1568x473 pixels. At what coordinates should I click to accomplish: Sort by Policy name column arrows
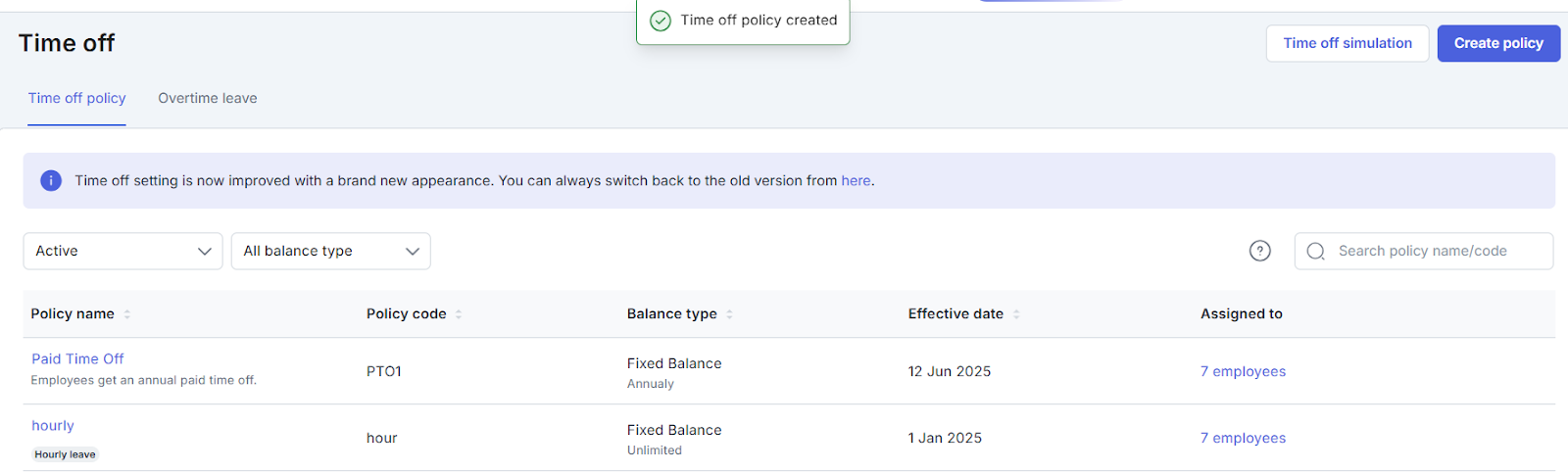[x=127, y=314]
